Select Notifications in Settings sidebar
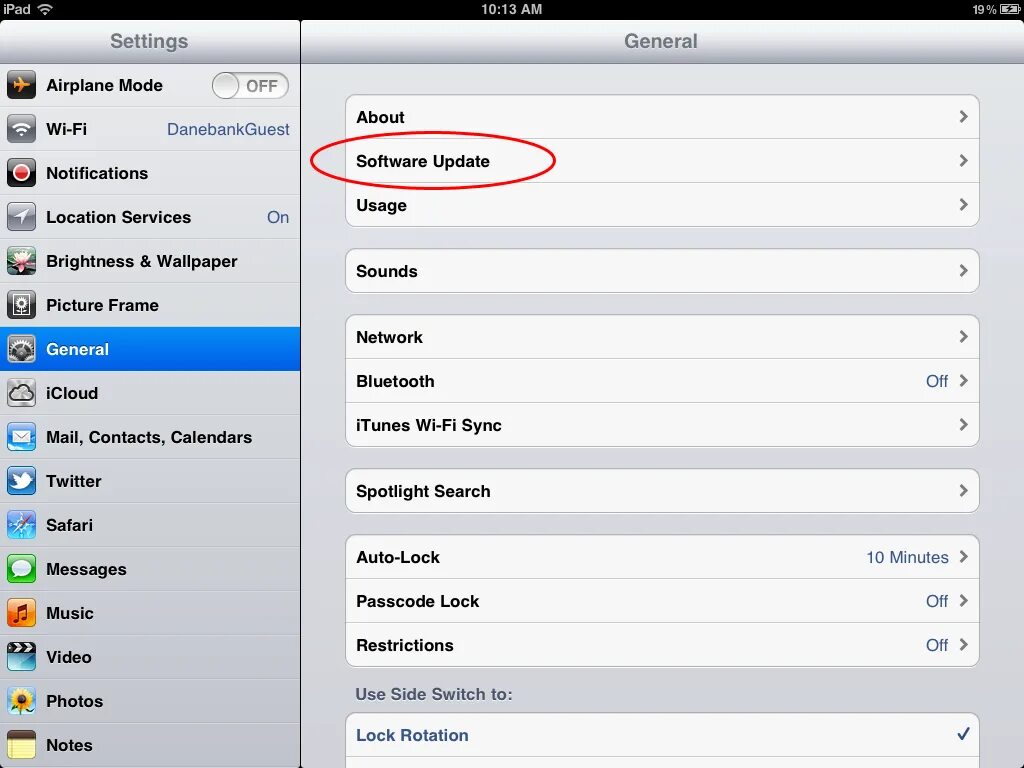This screenshot has width=1024, height=768. (x=150, y=173)
